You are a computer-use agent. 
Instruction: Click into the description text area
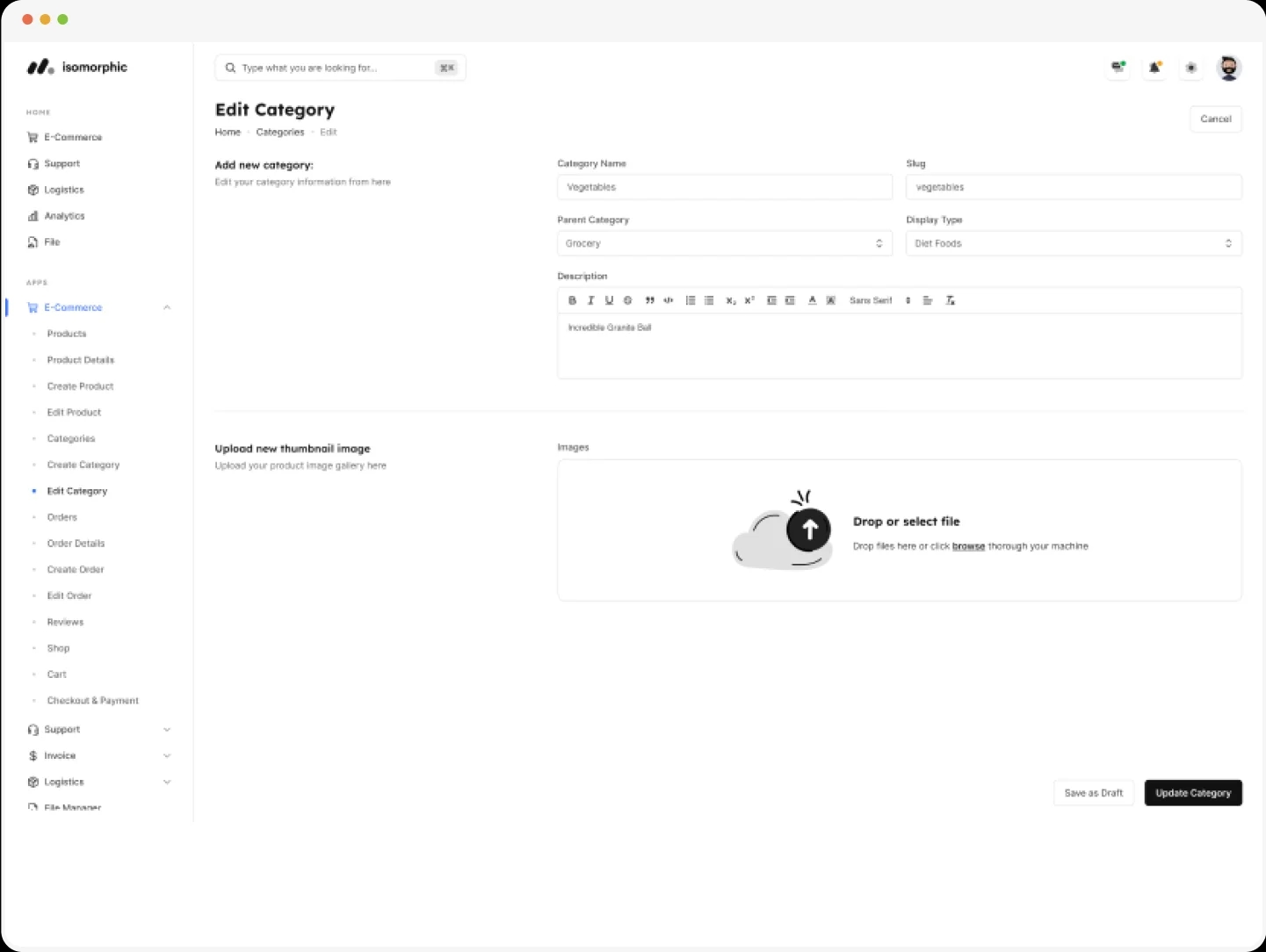coord(900,346)
